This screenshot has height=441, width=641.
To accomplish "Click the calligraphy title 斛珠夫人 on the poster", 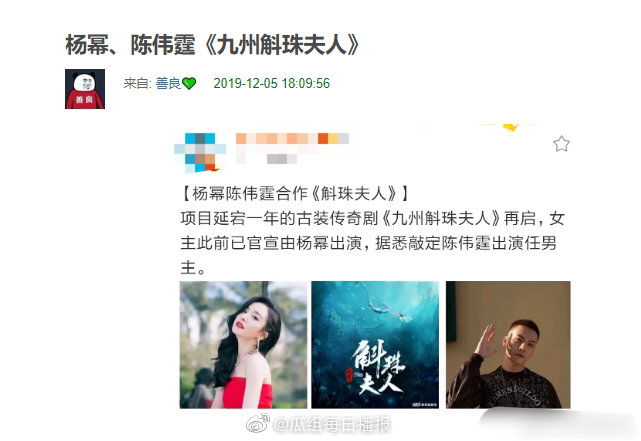I will tap(378, 368).
